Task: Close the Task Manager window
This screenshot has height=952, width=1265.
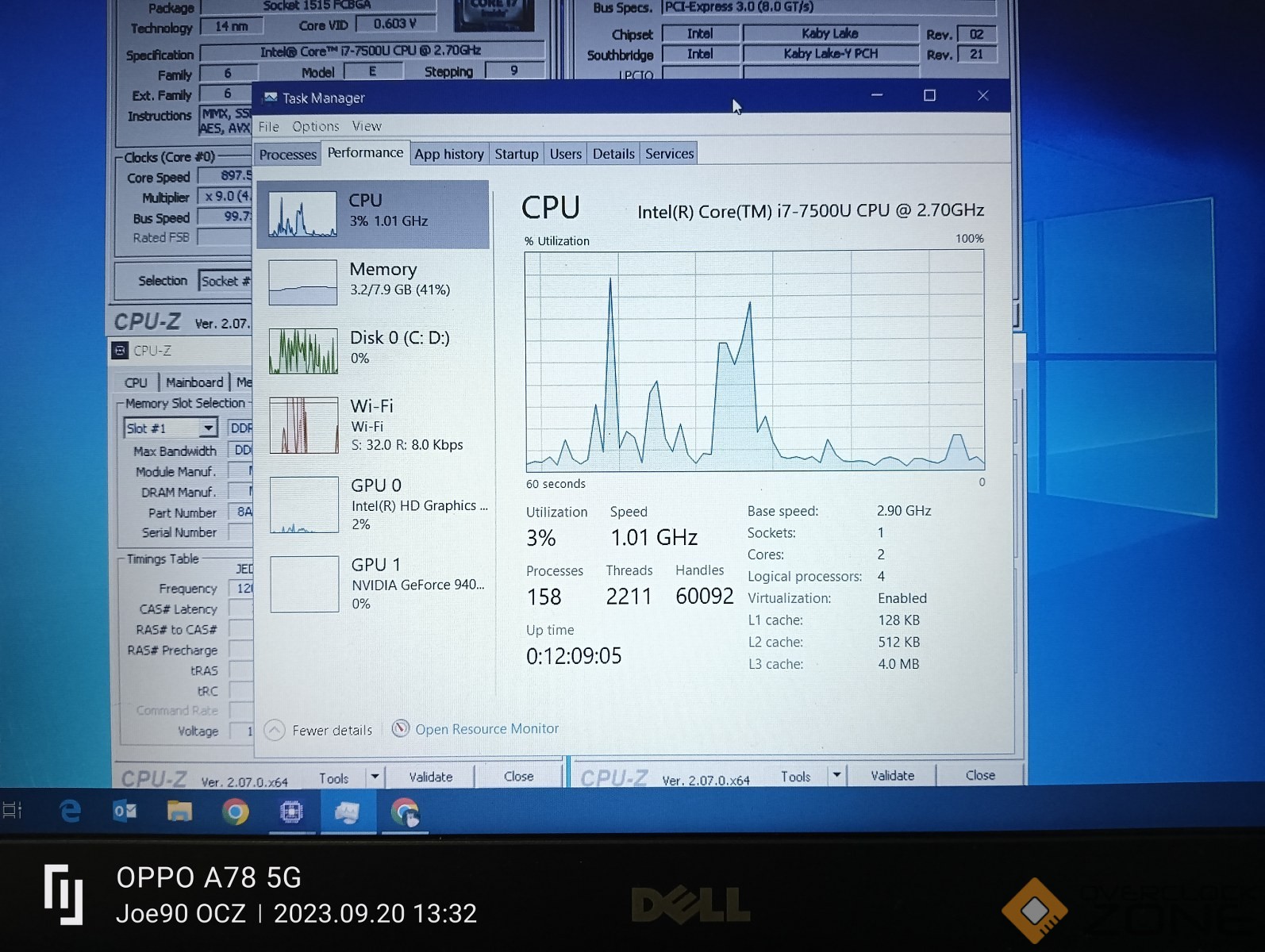Action: [983, 96]
